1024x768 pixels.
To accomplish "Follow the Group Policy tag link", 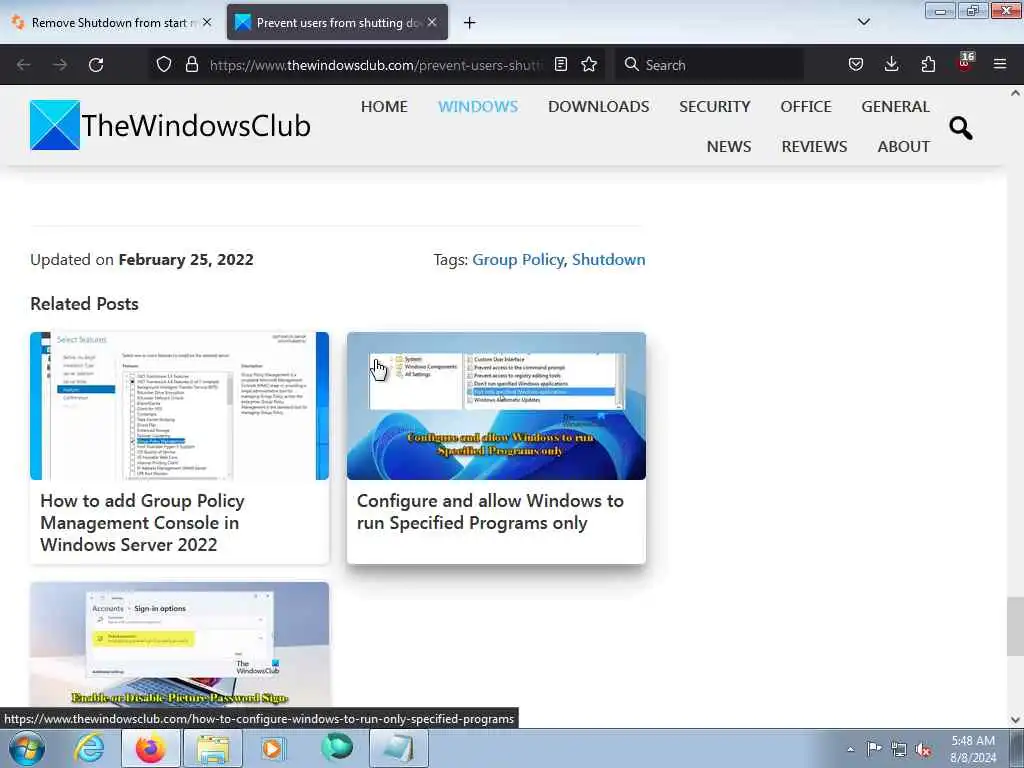I will 517,260.
